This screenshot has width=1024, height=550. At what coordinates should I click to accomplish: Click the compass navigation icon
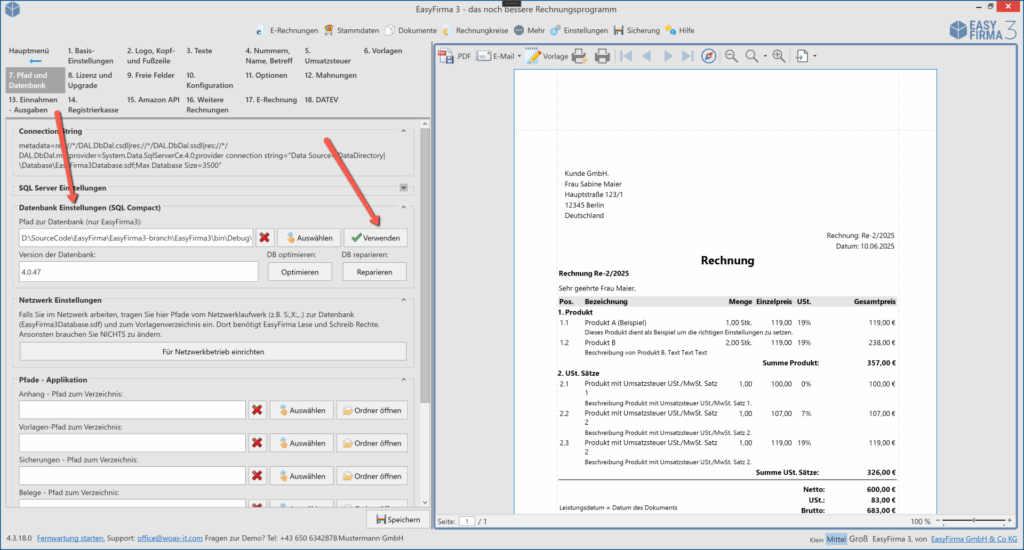(x=709, y=56)
